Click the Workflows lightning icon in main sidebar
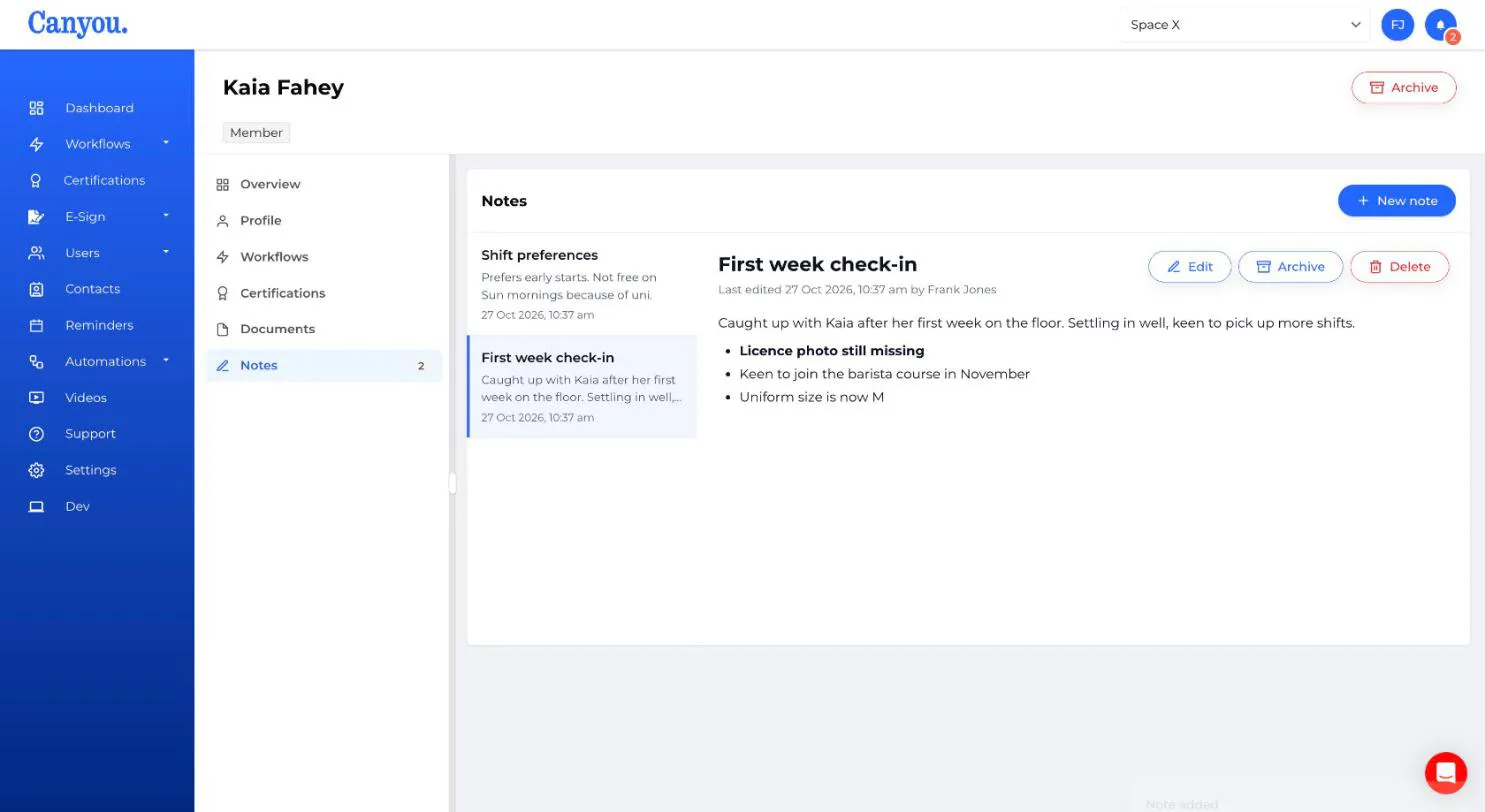1485x812 pixels. [36, 144]
